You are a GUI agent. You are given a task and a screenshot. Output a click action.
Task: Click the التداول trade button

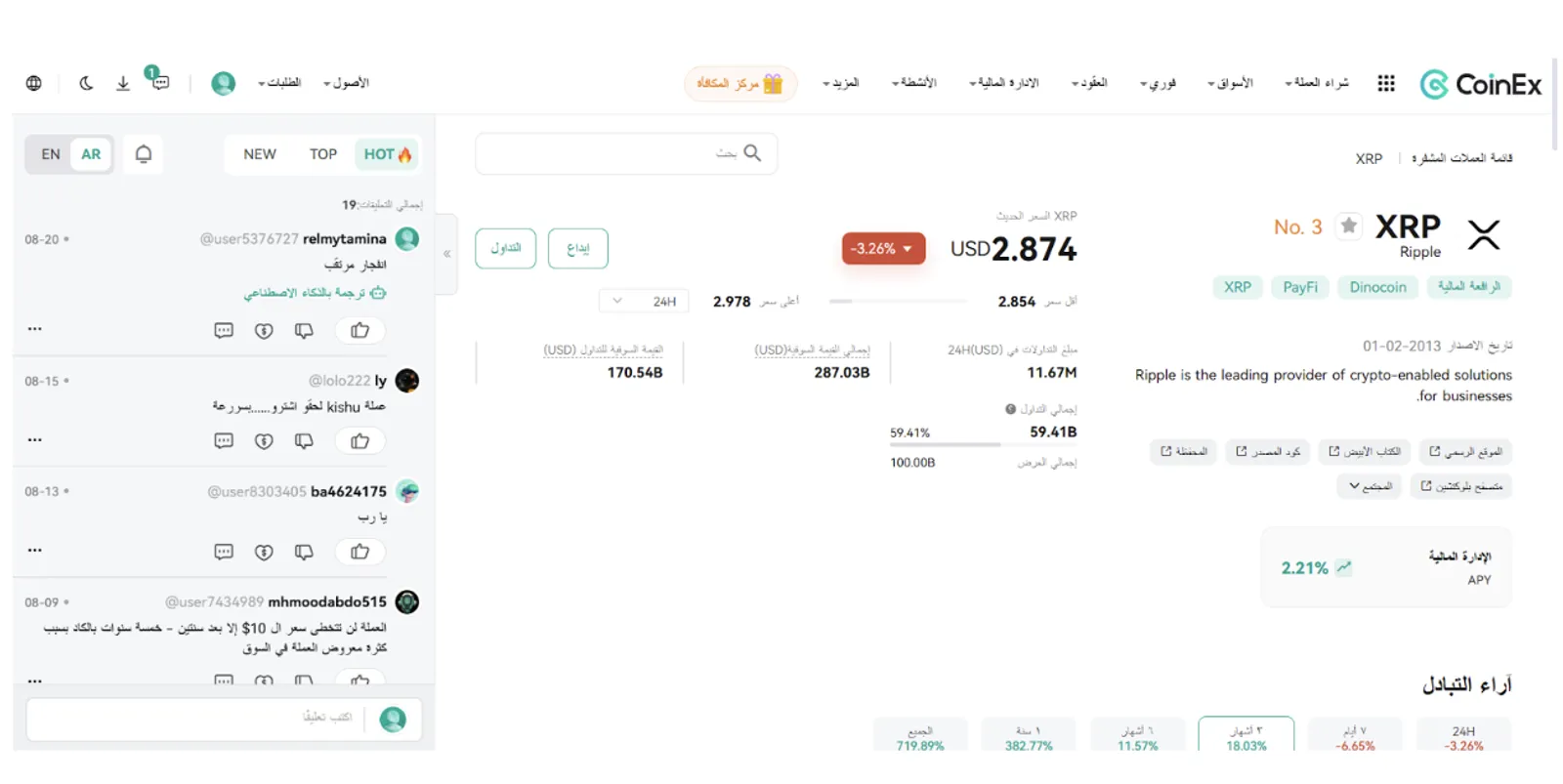click(506, 248)
